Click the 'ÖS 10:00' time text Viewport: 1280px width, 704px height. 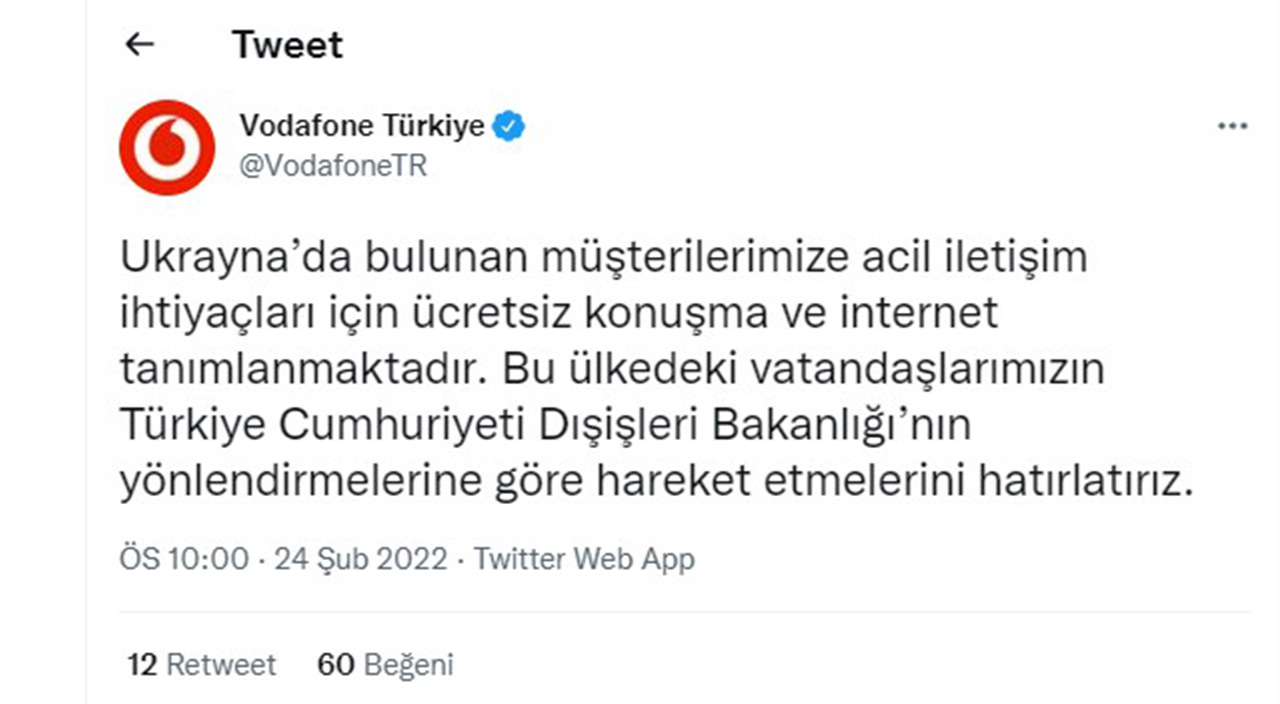pyautogui.click(x=182, y=559)
